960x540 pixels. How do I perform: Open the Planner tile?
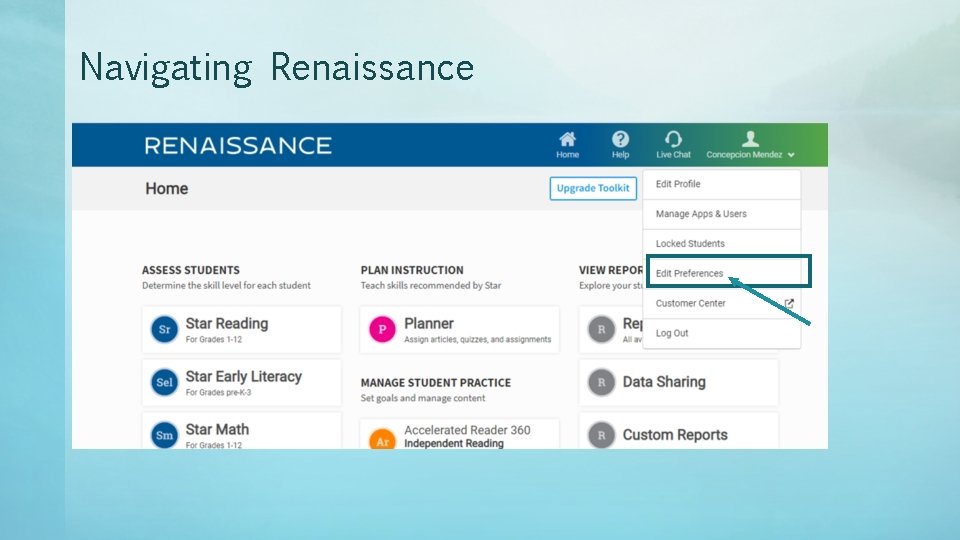coord(459,329)
